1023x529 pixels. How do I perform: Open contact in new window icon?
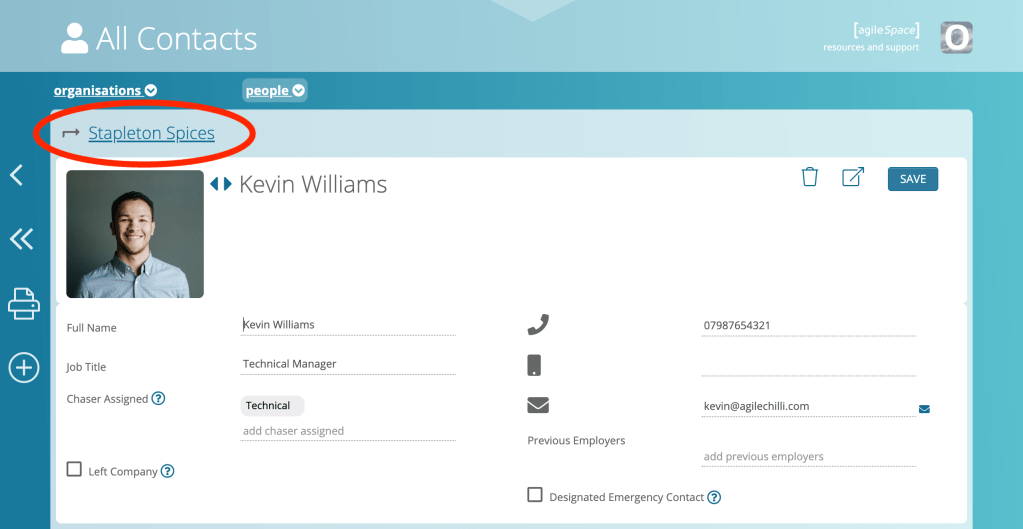click(x=852, y=178)
